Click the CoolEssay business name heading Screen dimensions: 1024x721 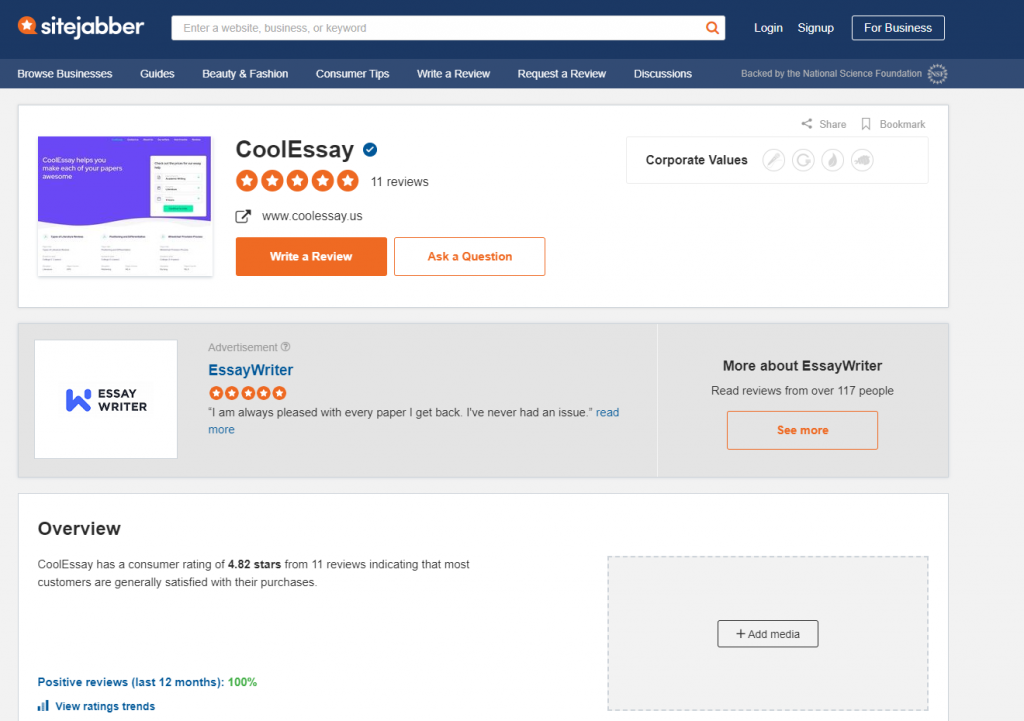click(295, 150)
